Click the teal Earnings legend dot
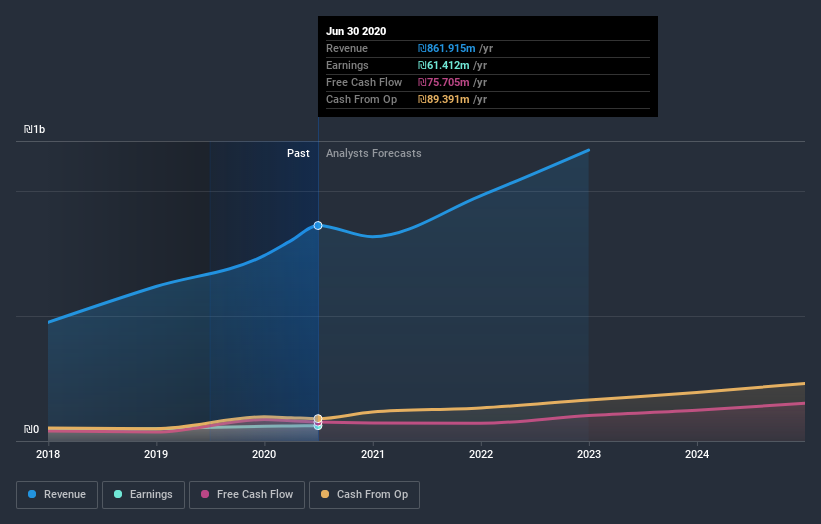 (118, 494)
